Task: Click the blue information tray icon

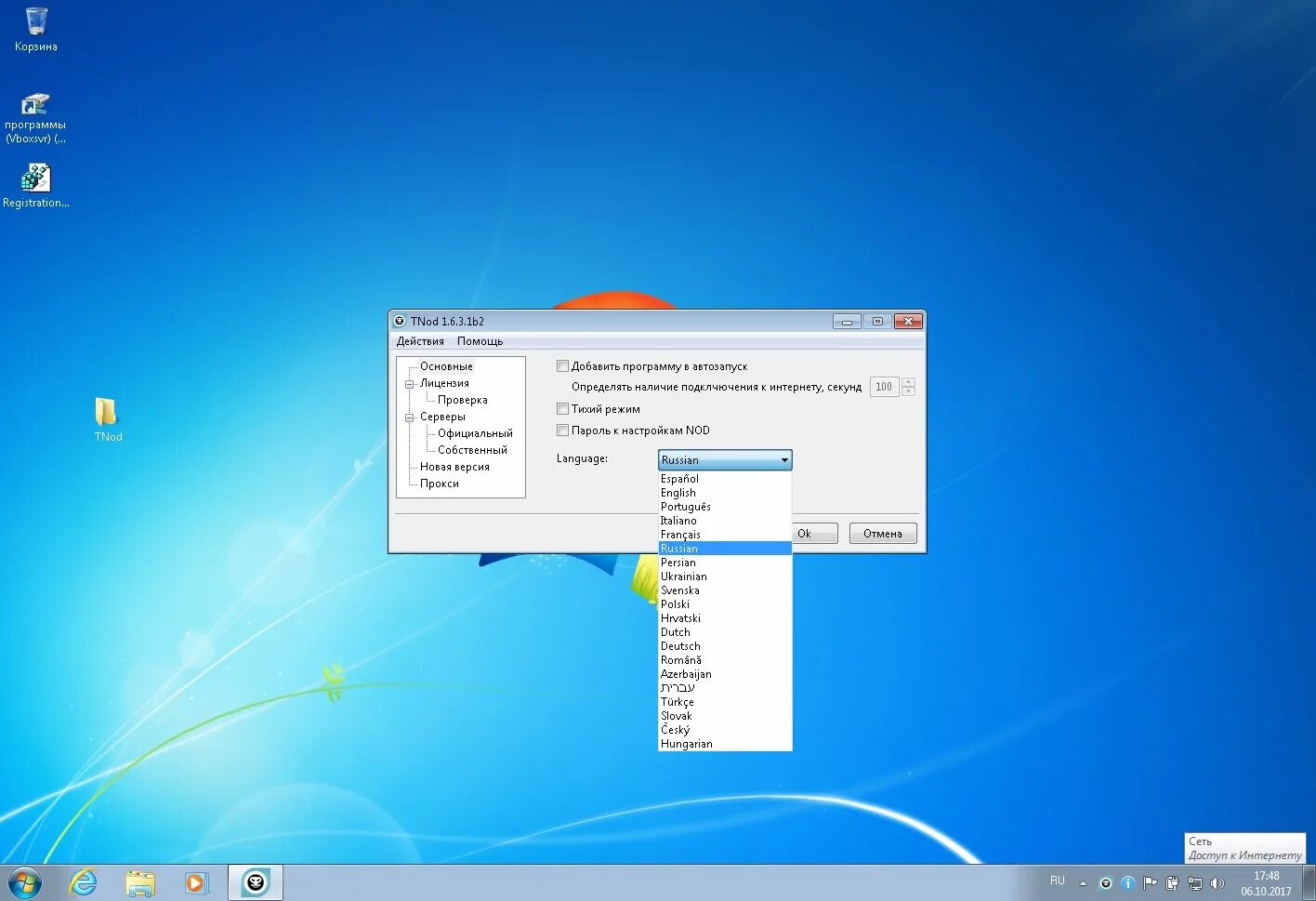Action: (x=1127, y=883)
